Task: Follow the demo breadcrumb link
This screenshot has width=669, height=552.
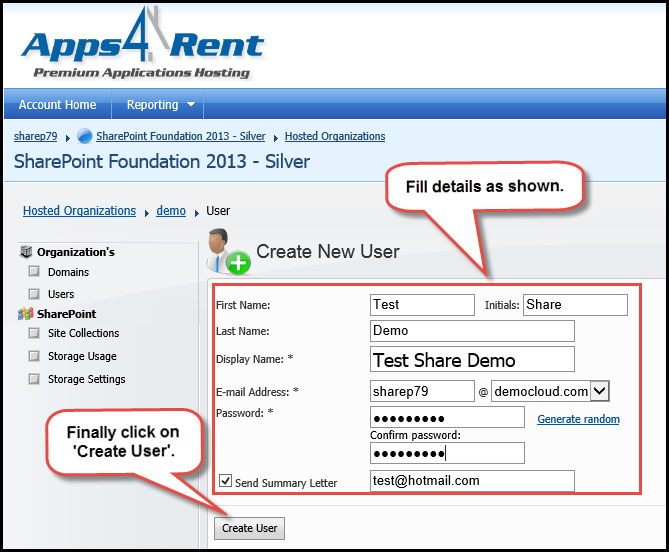Action: (171, 211)
